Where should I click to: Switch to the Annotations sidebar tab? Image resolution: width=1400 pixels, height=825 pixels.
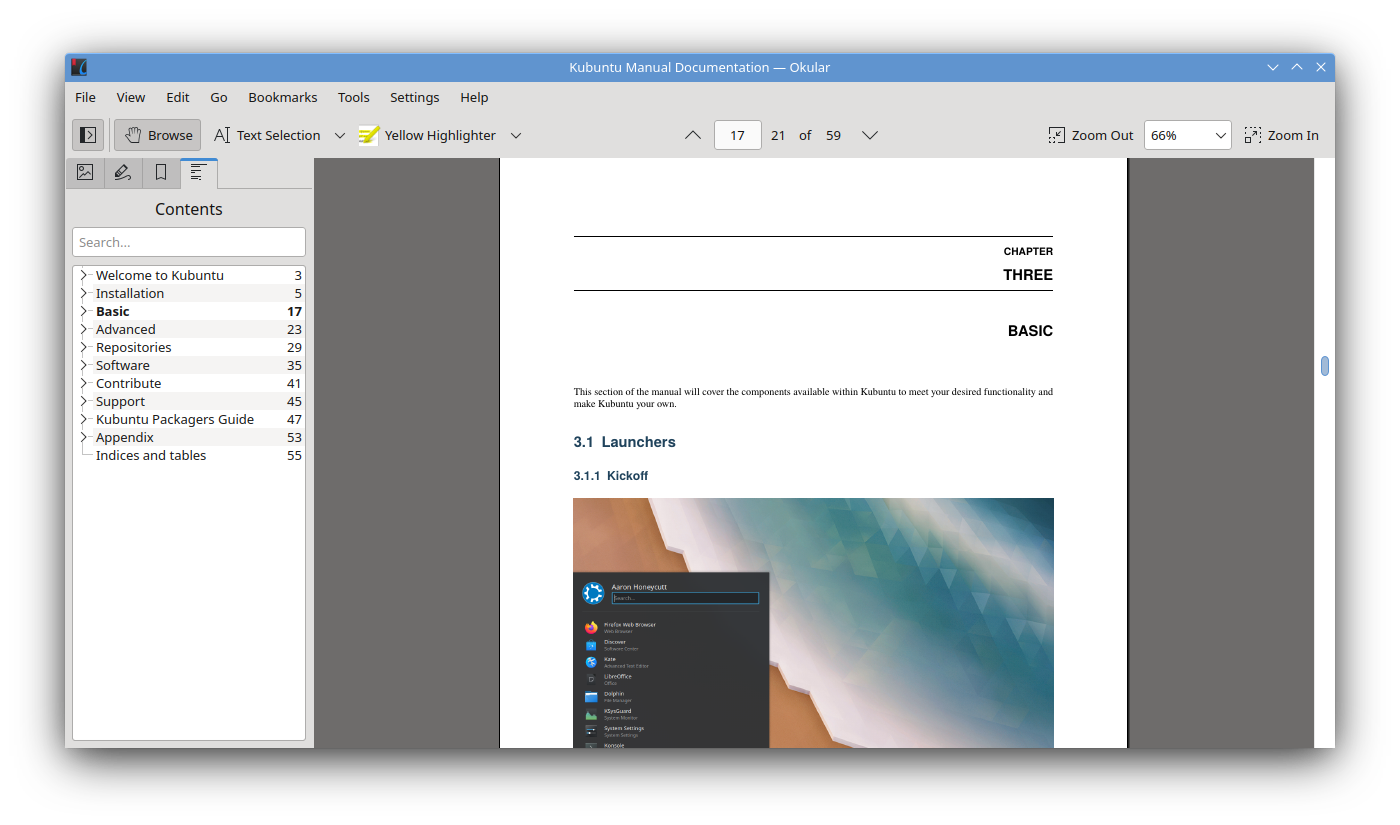pyautogui.click(x=123, y=173)
